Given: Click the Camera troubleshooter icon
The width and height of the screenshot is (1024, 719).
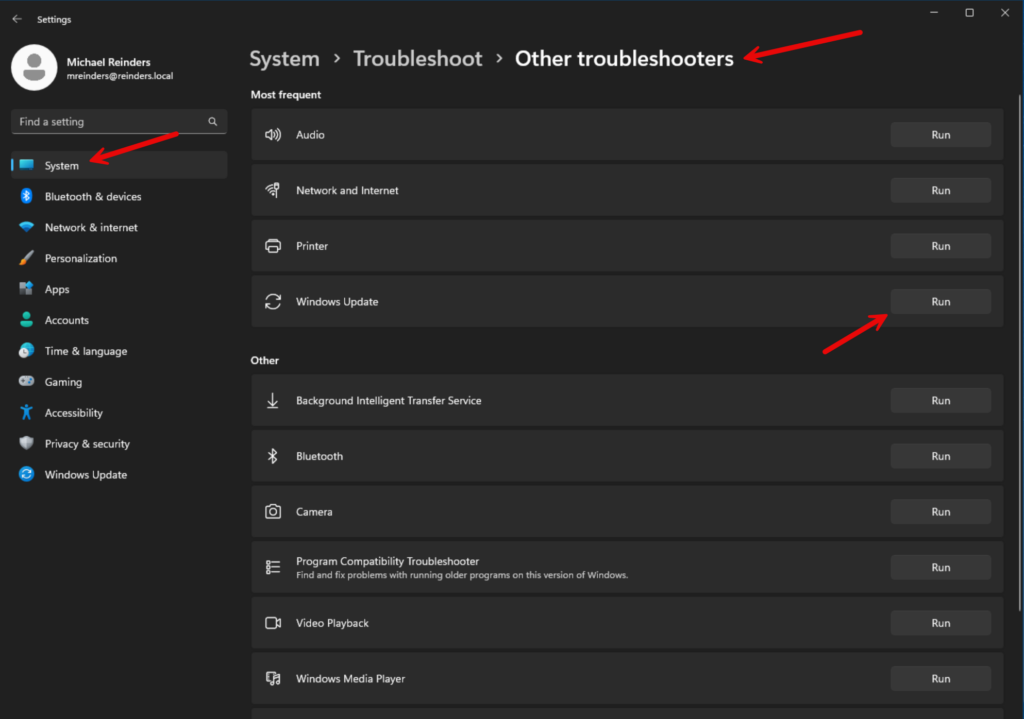Looking at the screenshot, I should point(273,511).
